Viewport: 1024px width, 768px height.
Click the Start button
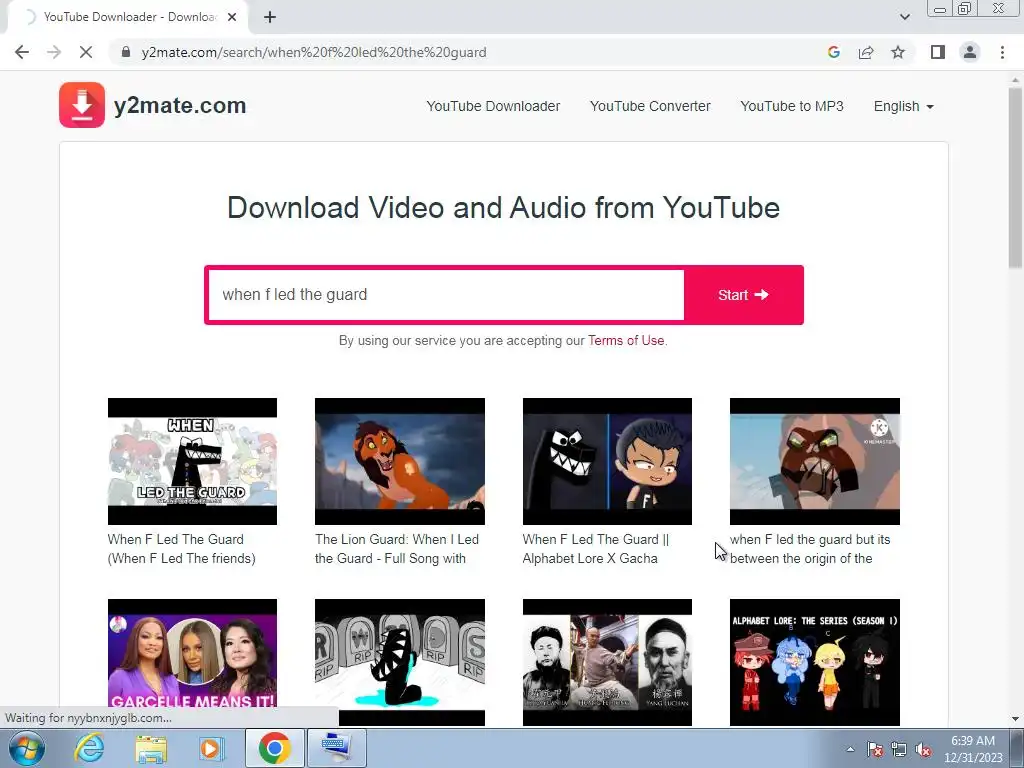click(x=743, y=295)
